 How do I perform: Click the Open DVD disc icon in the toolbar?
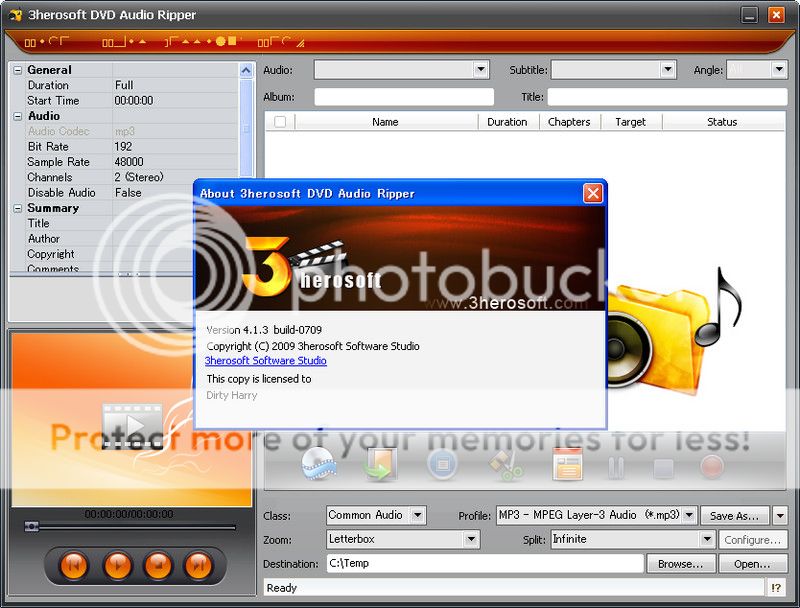[x=318, y=464]
